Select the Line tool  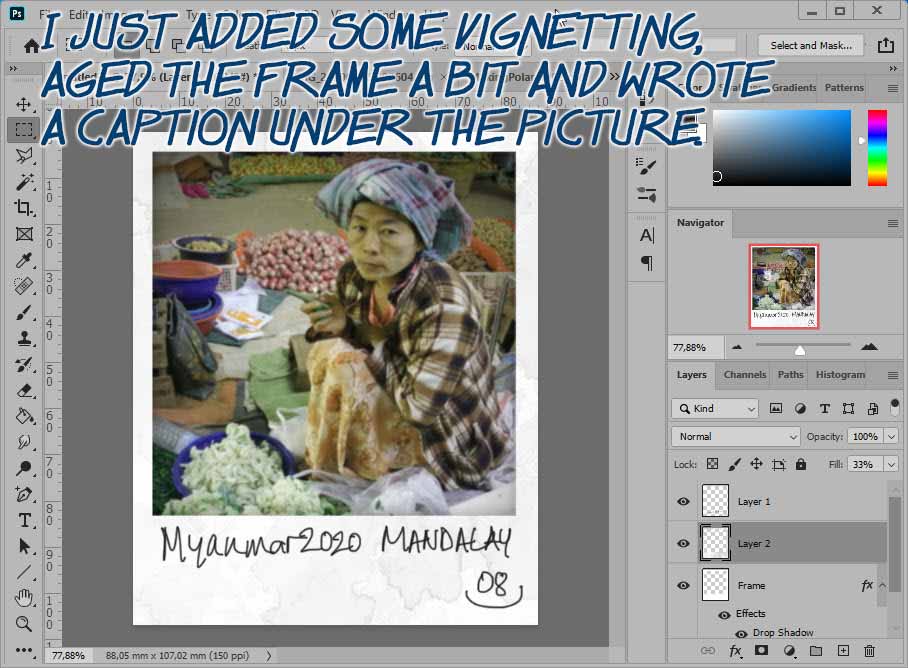(23, 572)
